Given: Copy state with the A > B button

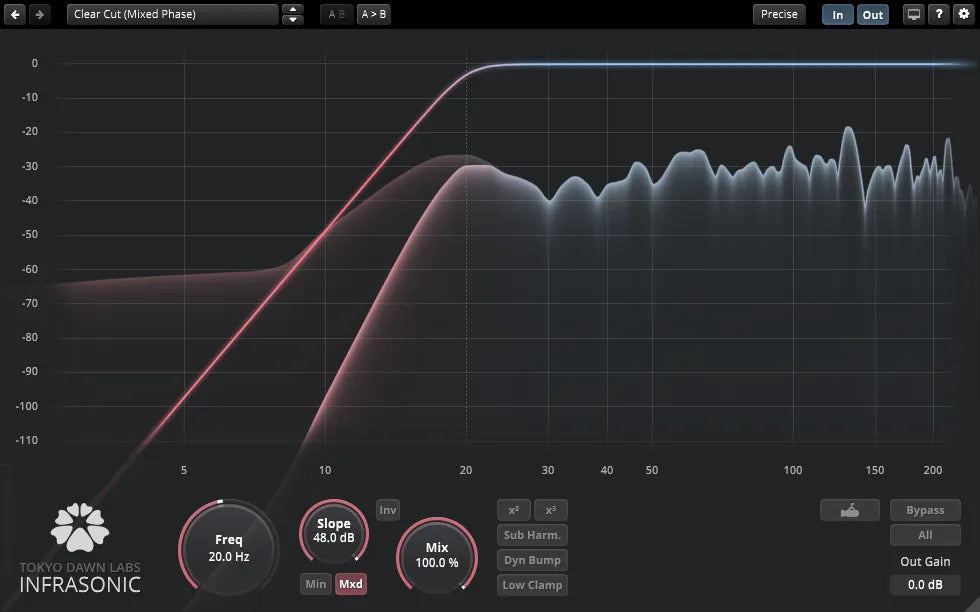Looking at the screenshot, I should tap(374, 14).
